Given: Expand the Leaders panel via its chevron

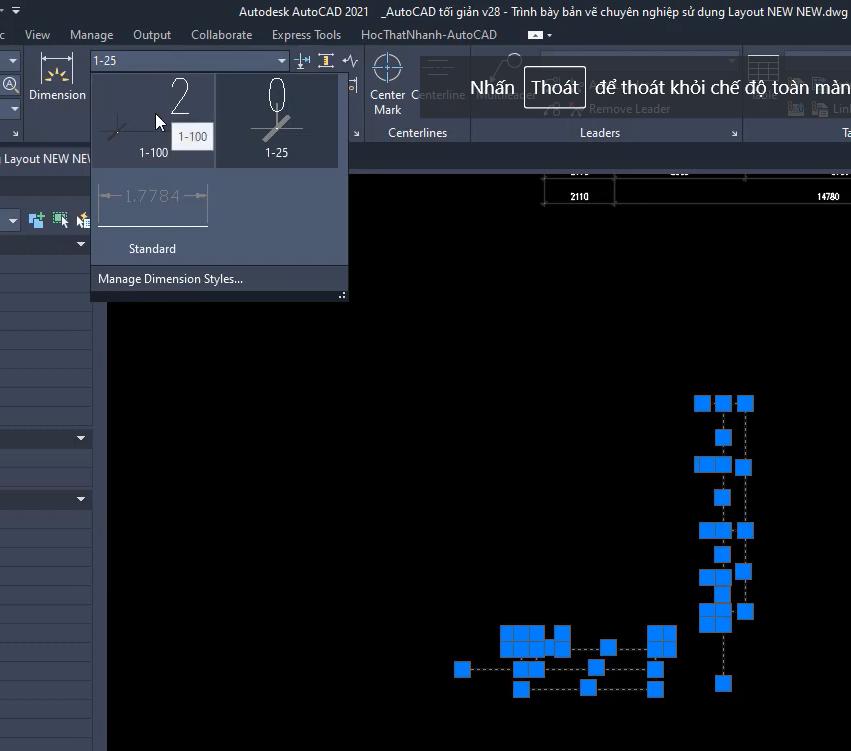Looking at the screenshot, I should click(735, 131).
